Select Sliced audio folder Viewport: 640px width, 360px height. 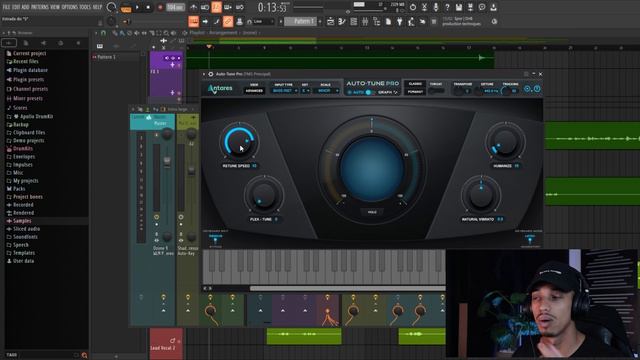click(26, 229)
